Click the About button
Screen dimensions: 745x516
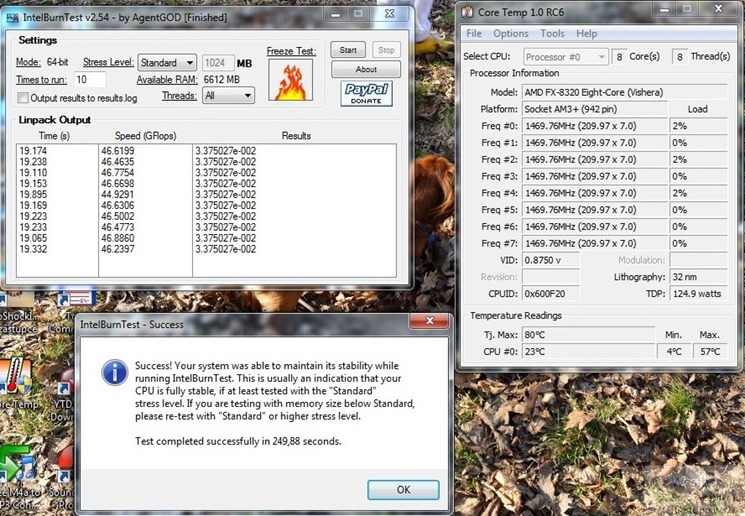point(366,69)
